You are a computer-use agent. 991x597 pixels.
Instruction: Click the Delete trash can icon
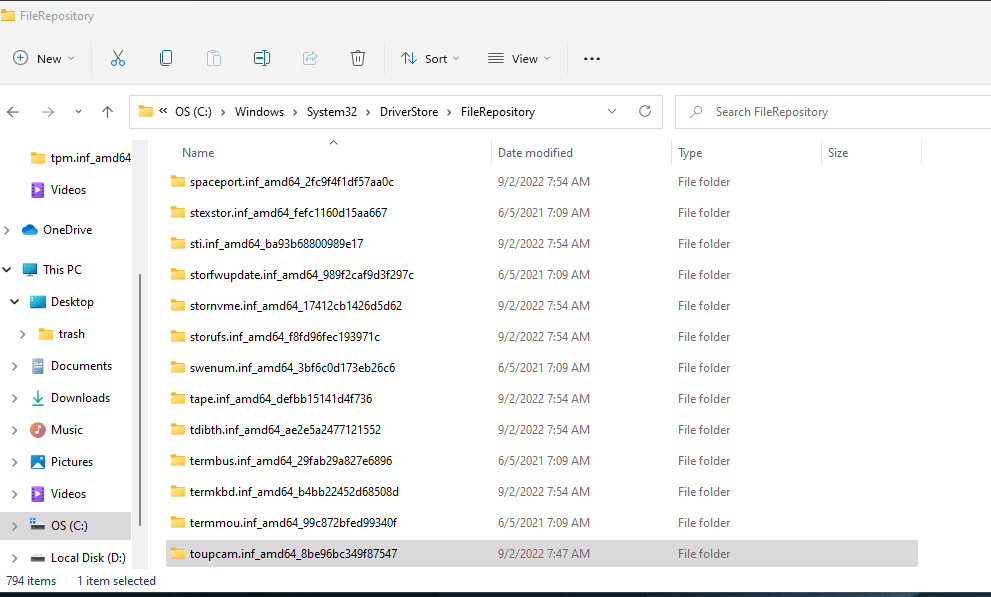click(358, 58)
